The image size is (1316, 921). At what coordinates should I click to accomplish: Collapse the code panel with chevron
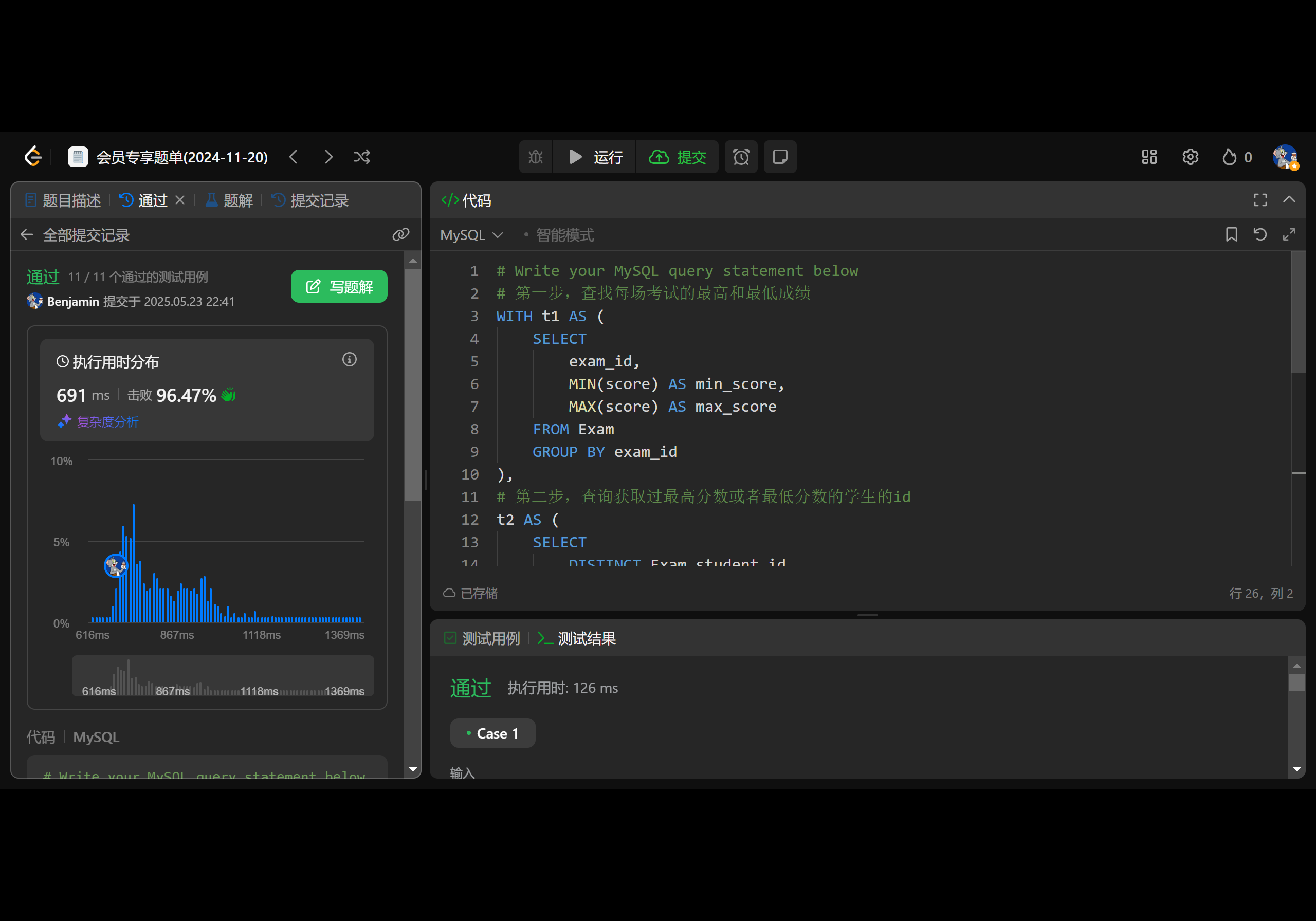(x=1289, y=200)
